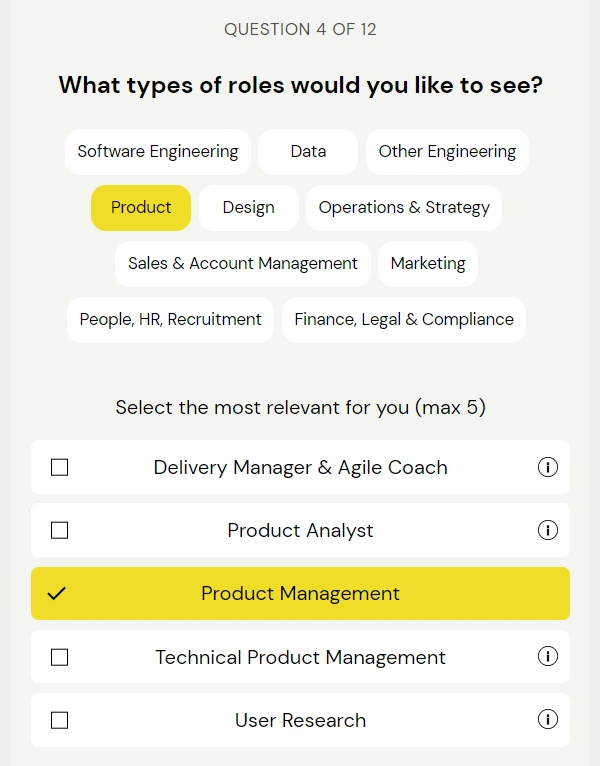Click info icon beside Delivery Manager & Agile Coach
Image resolution: width=600 pixels, height=766 pixels.
pyautogui.click(x=548, y=467)
